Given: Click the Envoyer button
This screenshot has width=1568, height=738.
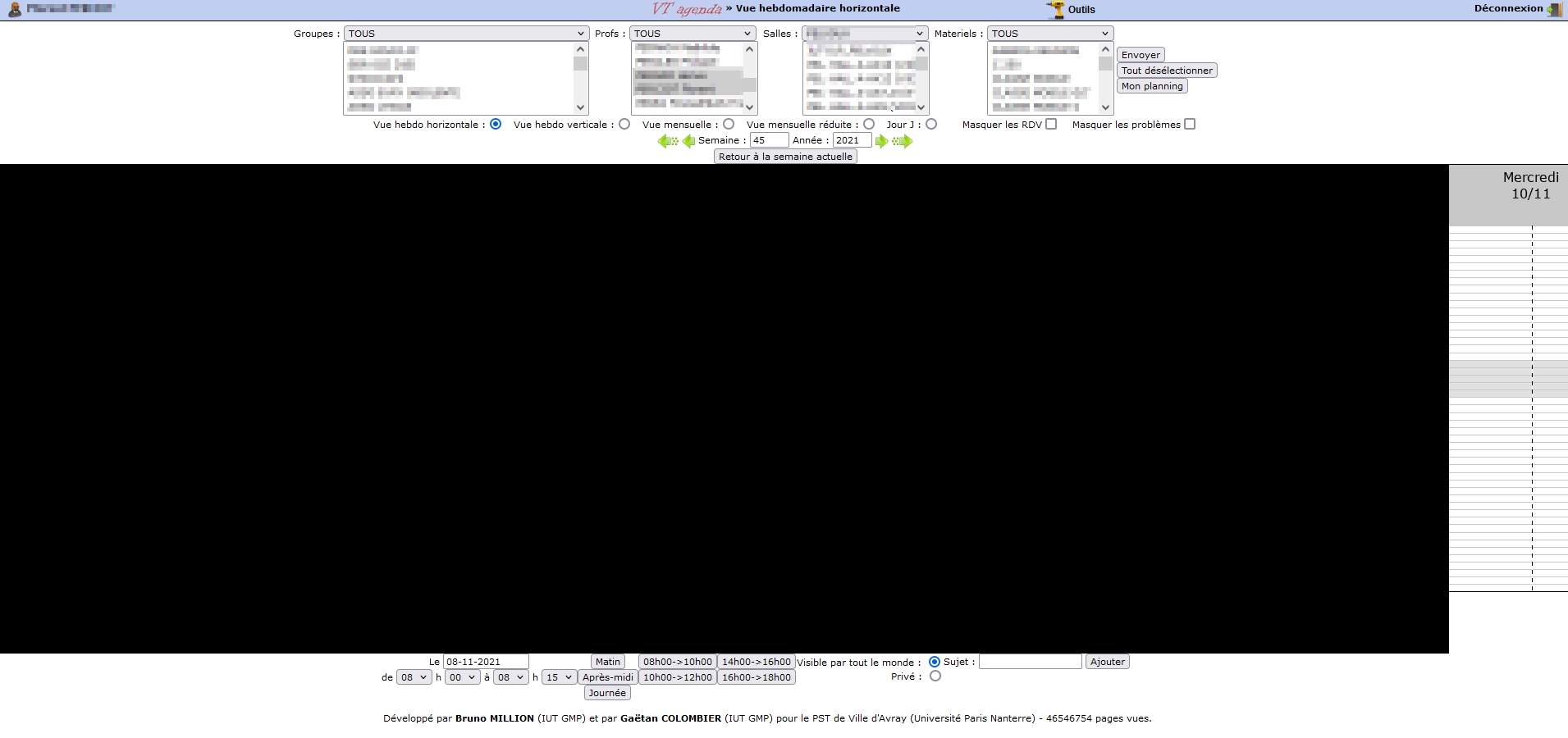Looking at the screenshot, I should tap(1141, 55).
